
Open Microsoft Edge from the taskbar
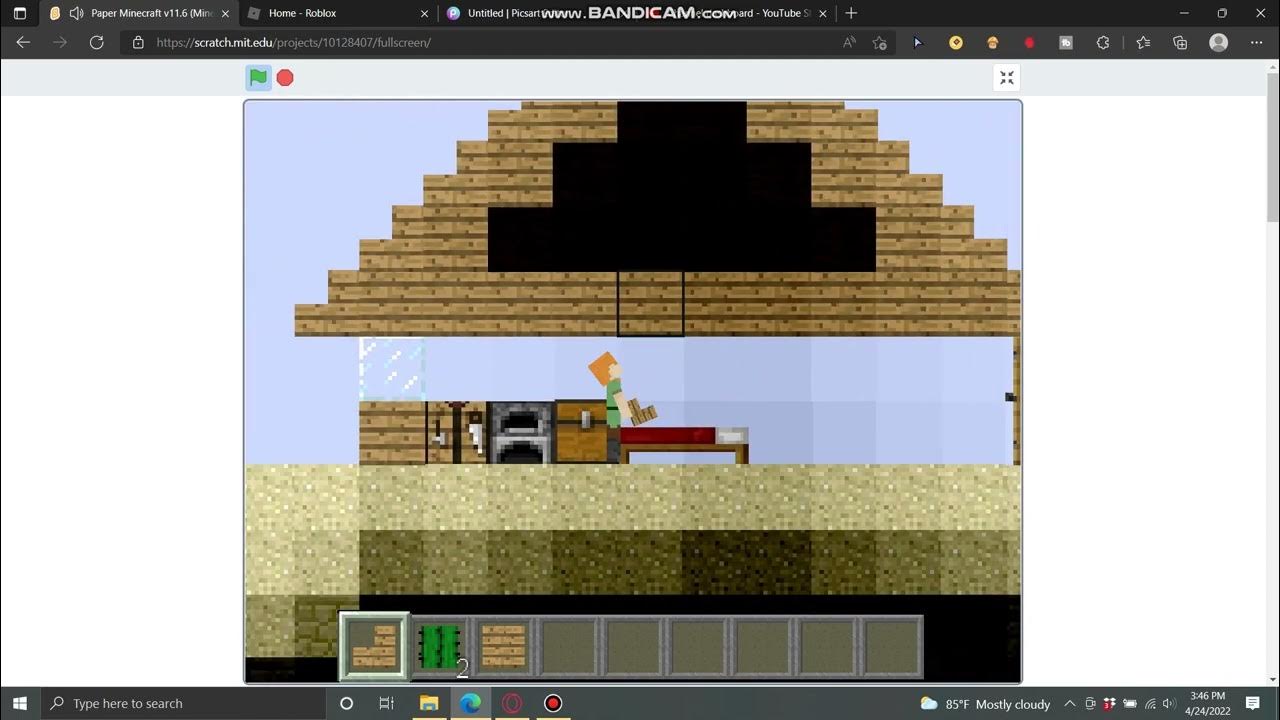click(x=470, y=703)
